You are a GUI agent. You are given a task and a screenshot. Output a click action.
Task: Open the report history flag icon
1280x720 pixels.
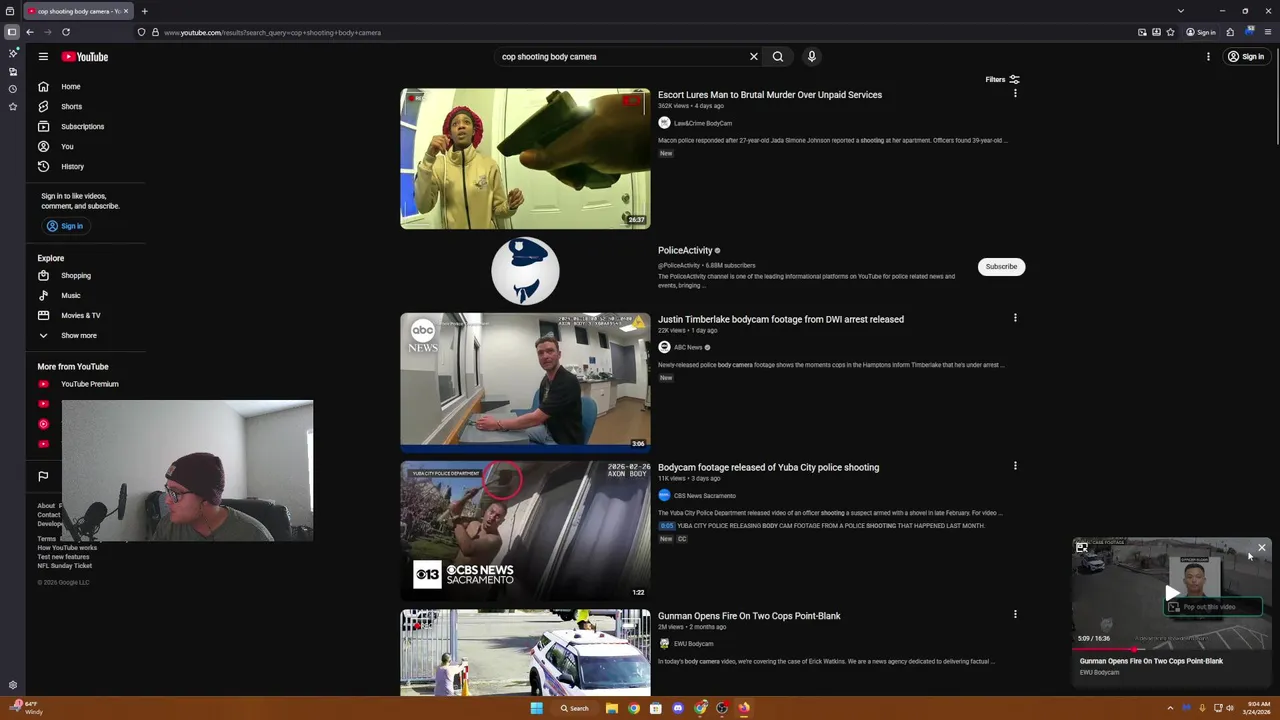(43, 476)
